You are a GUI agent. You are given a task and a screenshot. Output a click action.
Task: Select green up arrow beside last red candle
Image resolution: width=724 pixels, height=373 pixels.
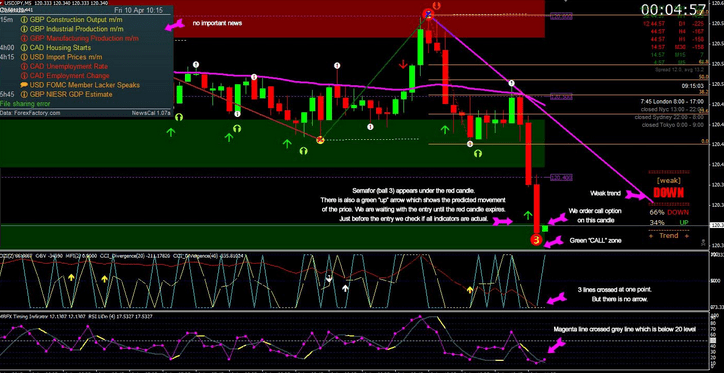pyautogui.click(x=528, y=215)
